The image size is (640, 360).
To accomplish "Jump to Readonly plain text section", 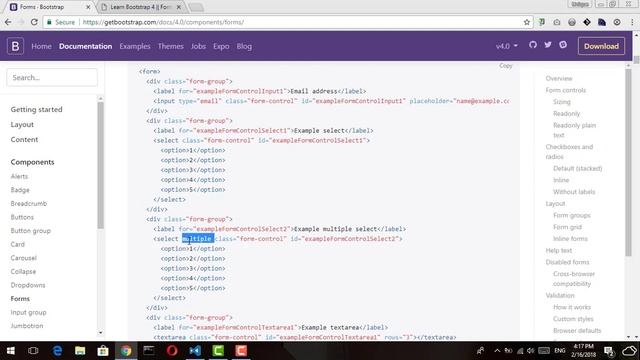I will click(574, 130).
